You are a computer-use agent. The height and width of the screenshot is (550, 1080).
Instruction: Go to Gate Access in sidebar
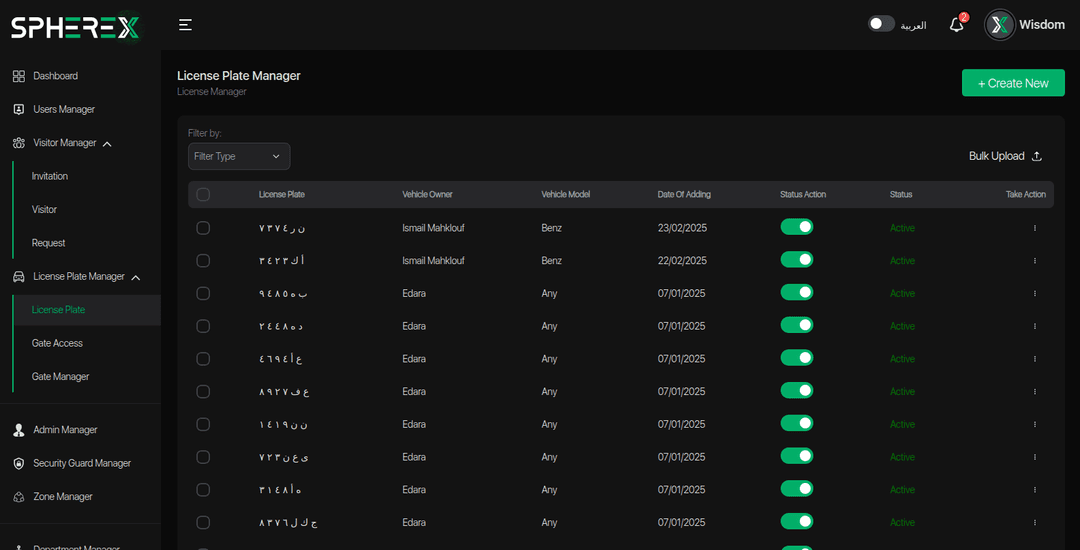(x=57, y=343)
